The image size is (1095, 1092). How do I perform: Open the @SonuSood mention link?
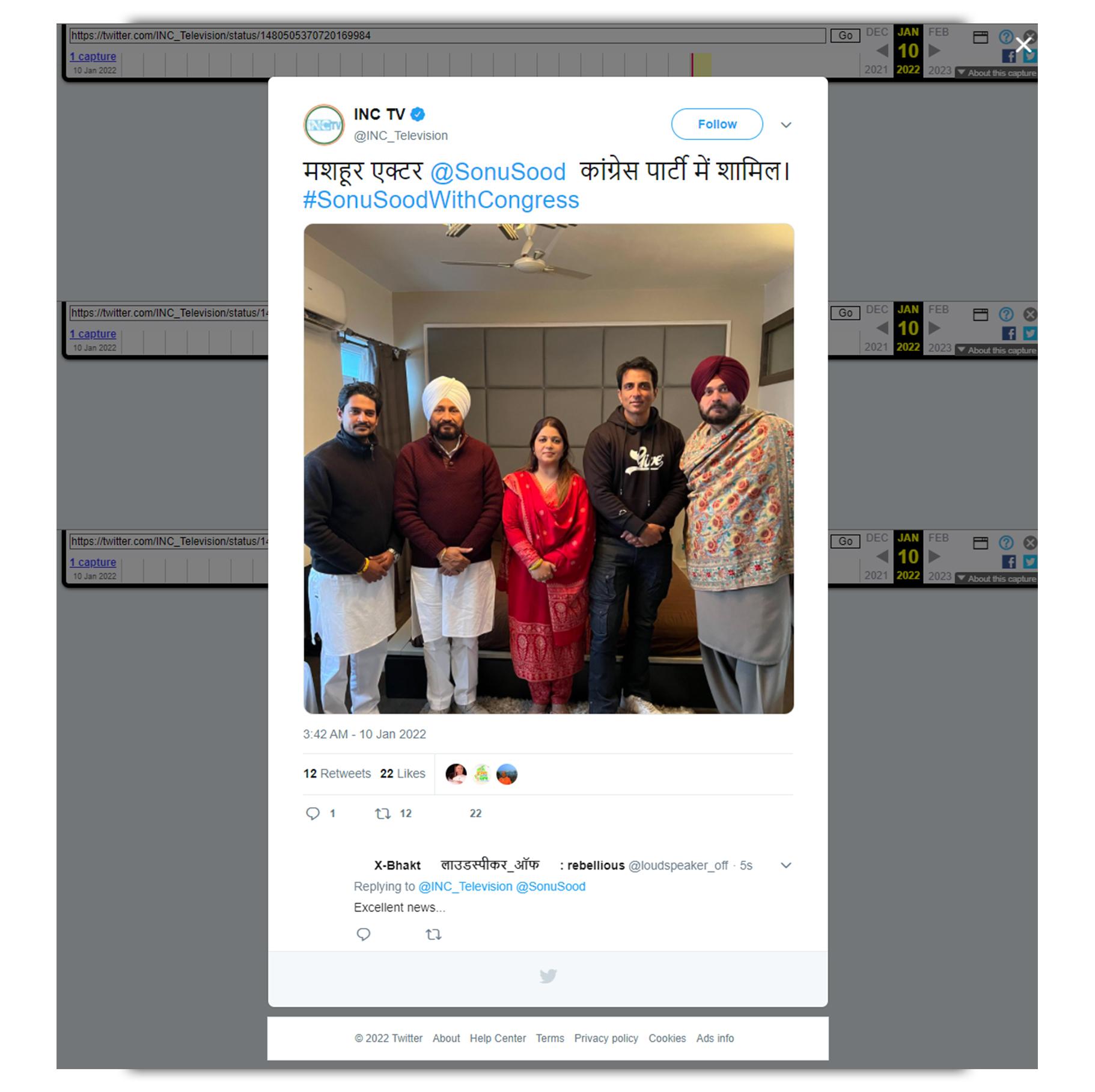tap(498, 172)
